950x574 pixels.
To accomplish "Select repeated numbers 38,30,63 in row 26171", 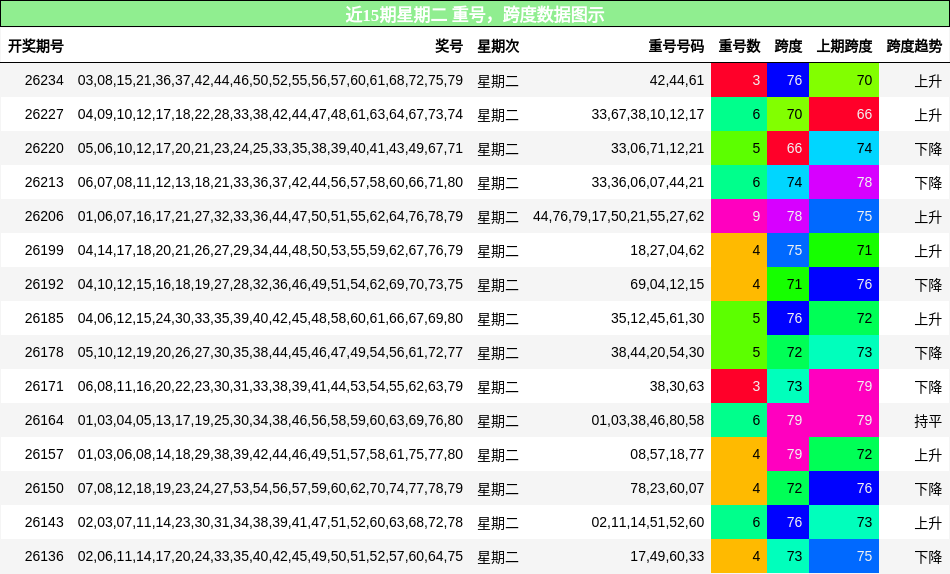I will (x=677, y=385).
